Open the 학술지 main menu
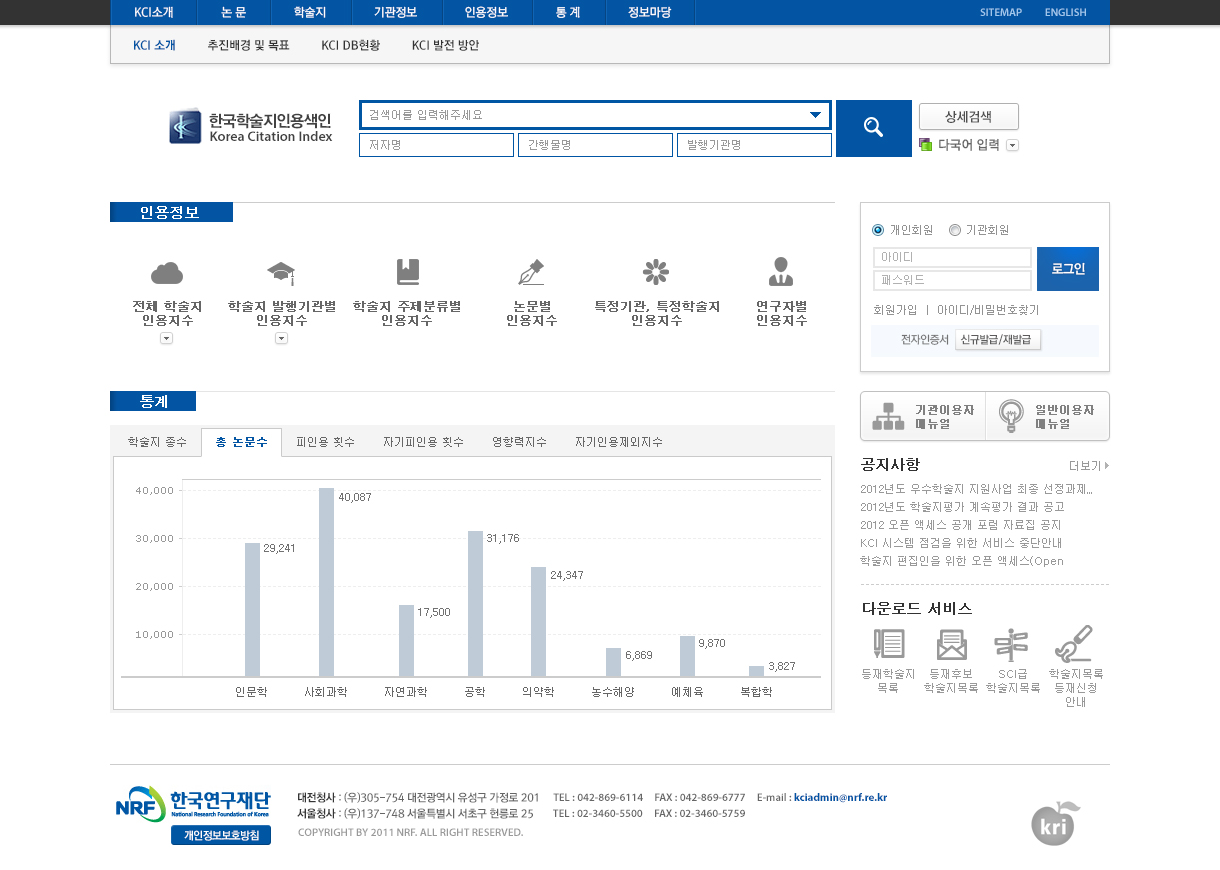The height and width of the screenshot is (870, 1220). click(x=310, y=12)
